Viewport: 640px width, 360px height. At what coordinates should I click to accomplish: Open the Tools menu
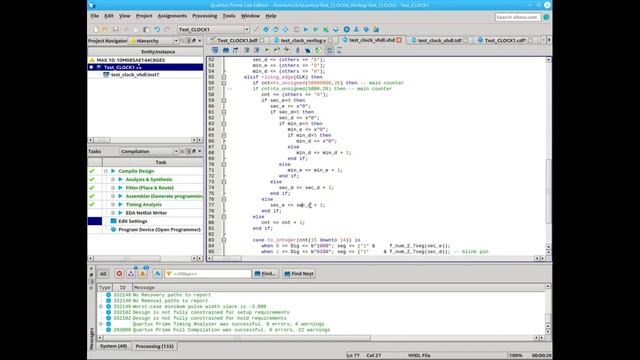pos(229,16)
